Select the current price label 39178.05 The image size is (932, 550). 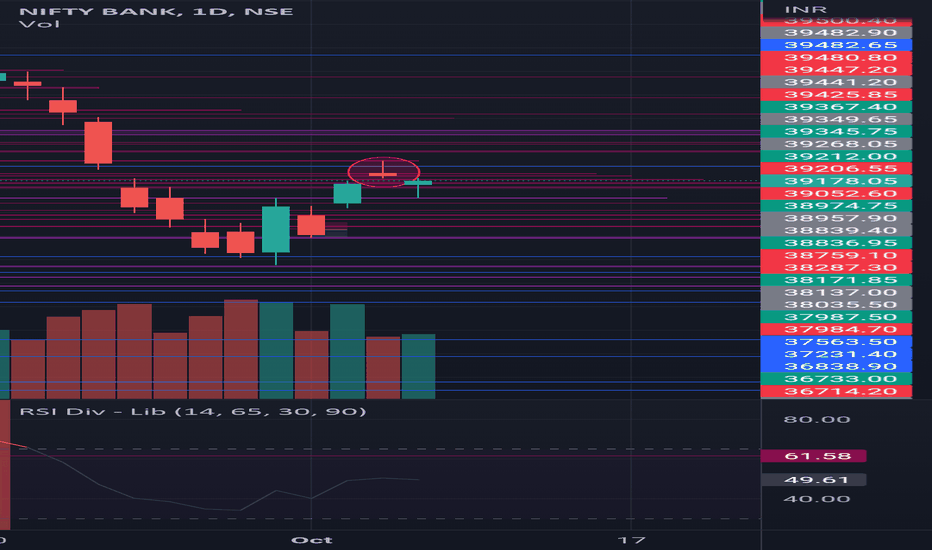[836, 181]
